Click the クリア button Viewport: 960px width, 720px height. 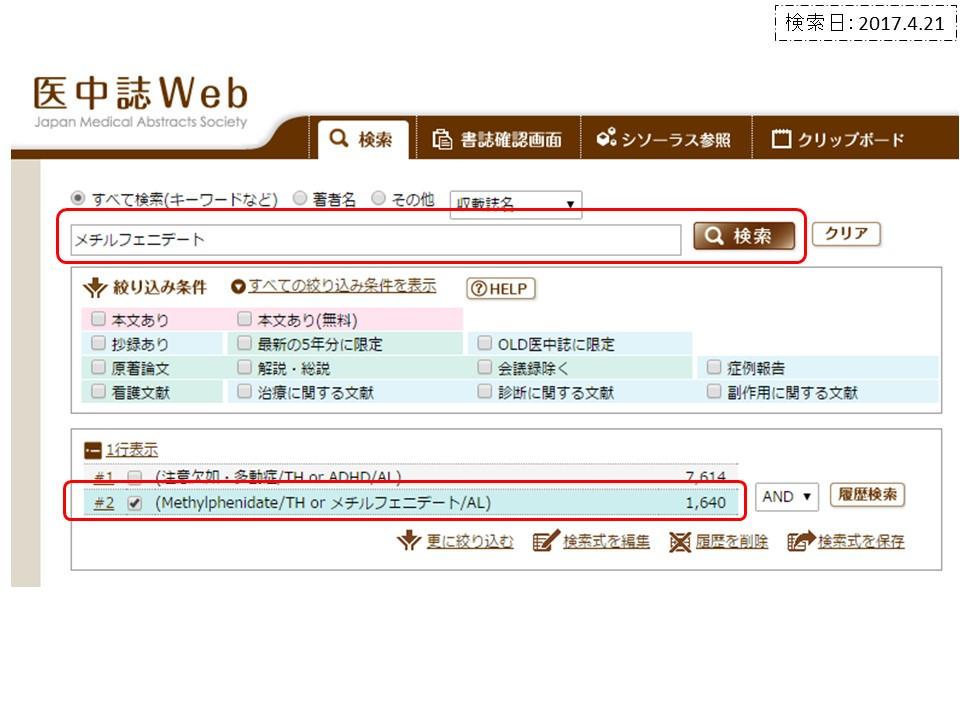tap(846, 234)
